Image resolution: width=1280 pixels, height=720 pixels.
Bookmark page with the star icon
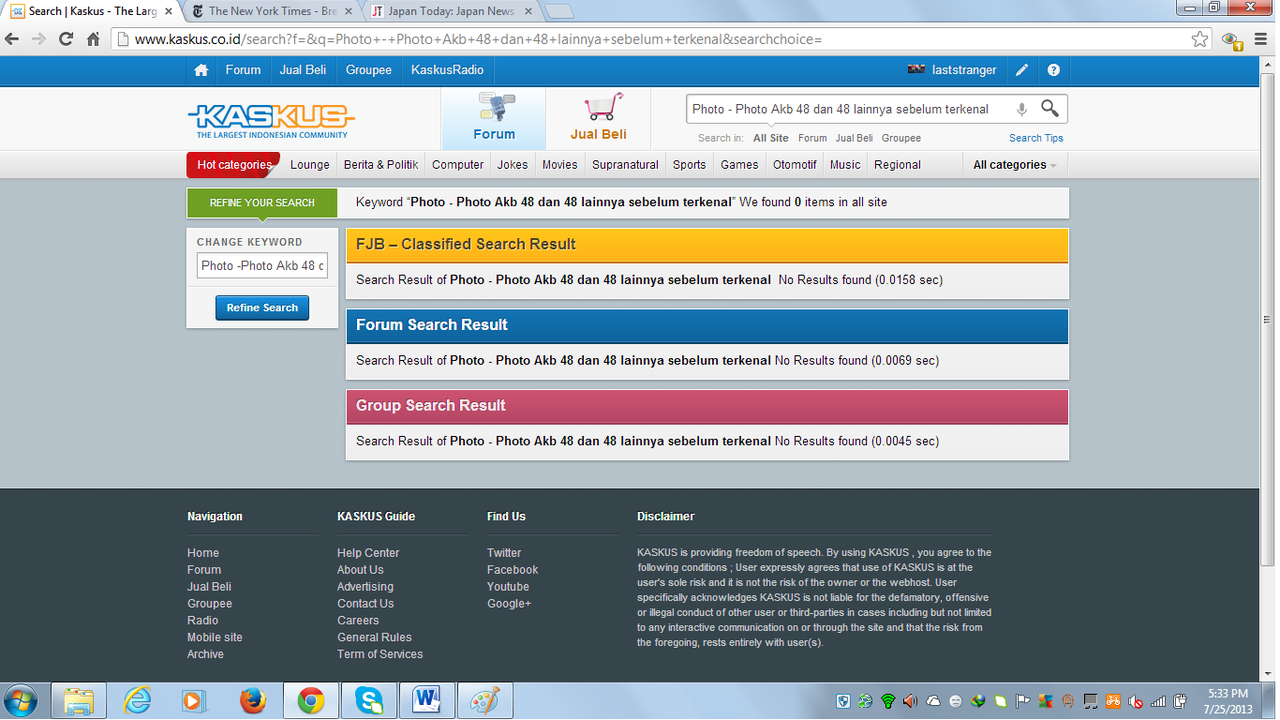[1200, 39]
